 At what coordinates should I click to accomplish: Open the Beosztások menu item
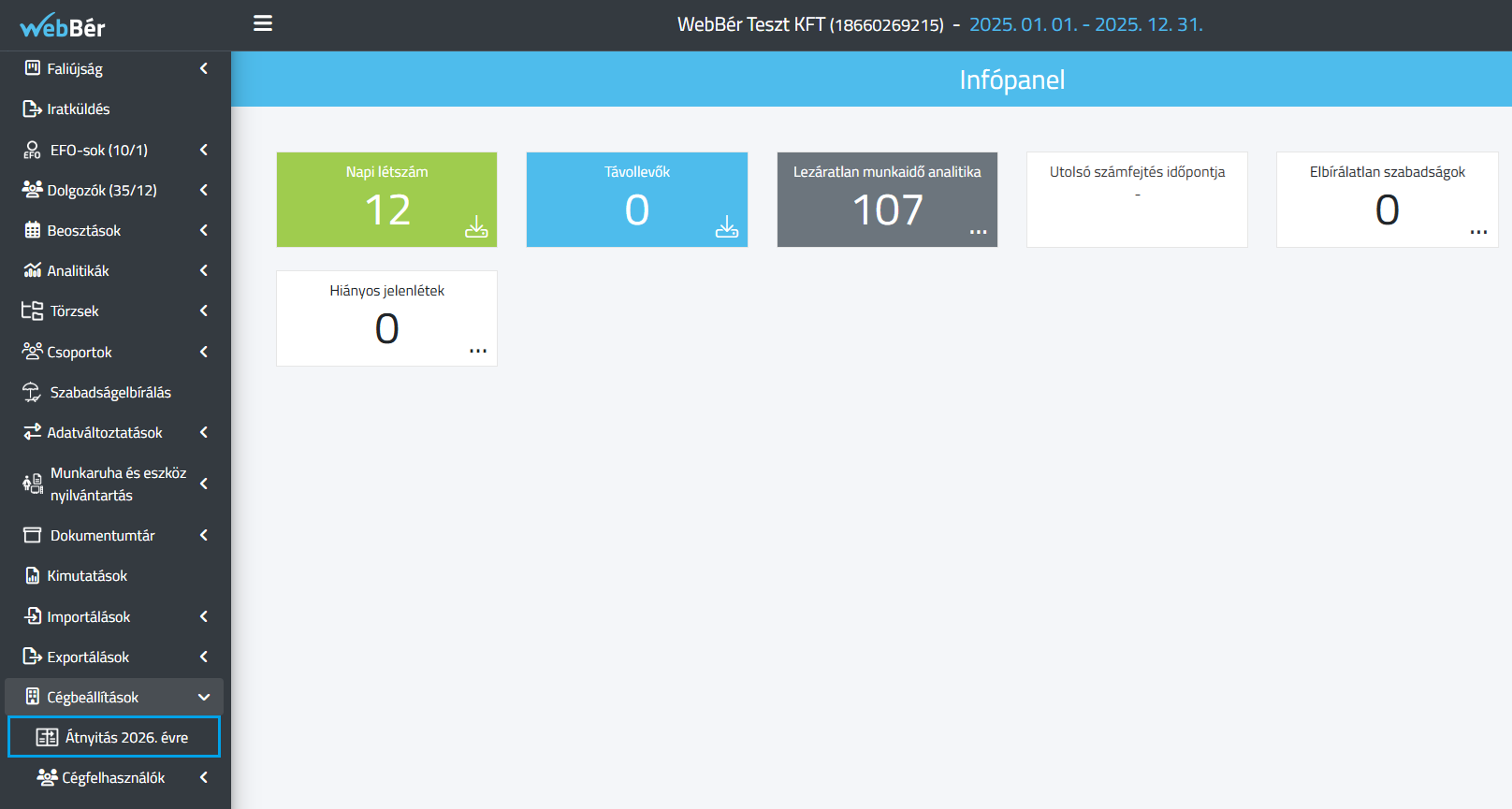[84, 231]
